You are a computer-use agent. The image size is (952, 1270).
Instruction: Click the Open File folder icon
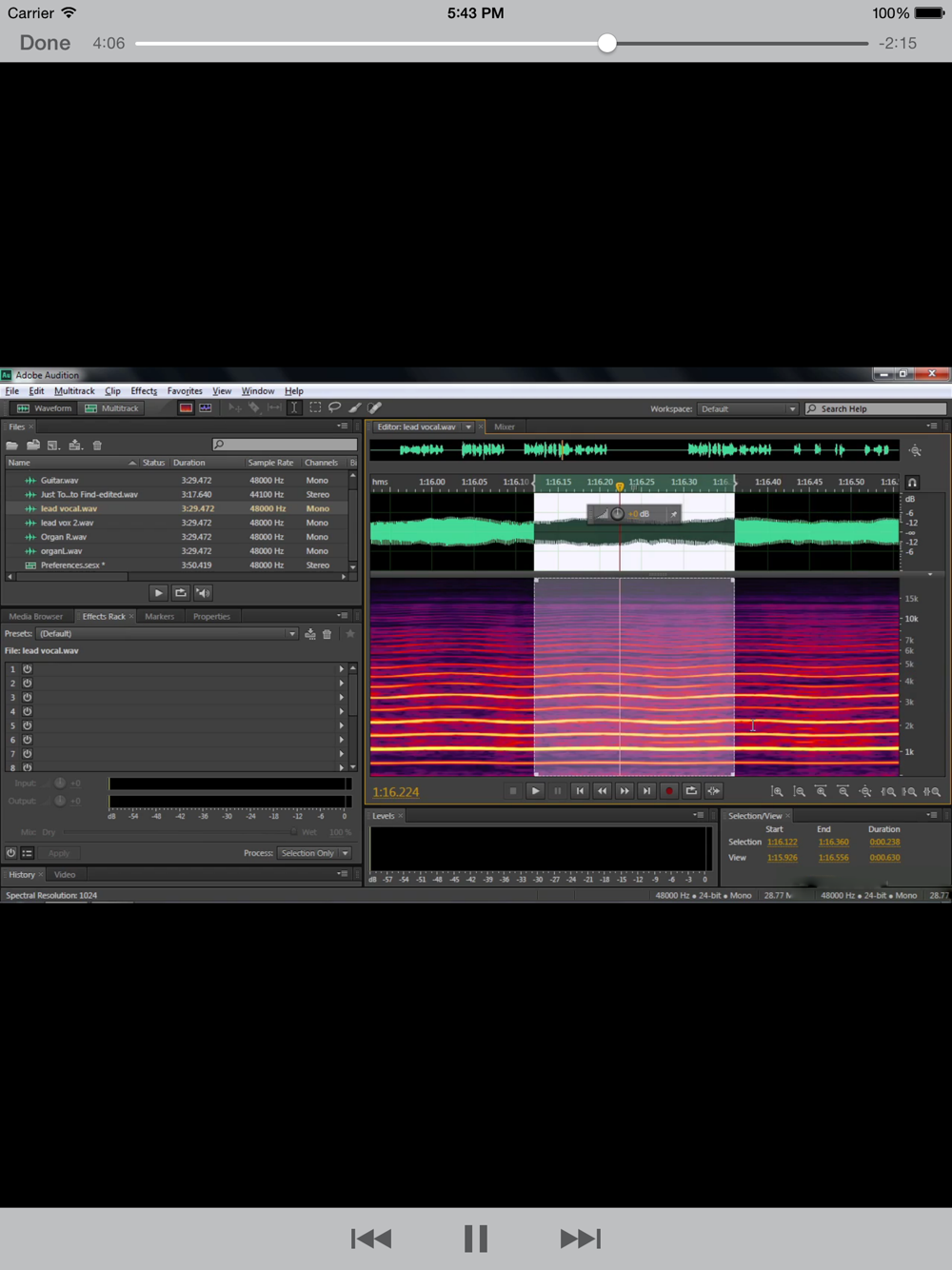[12, 446]
